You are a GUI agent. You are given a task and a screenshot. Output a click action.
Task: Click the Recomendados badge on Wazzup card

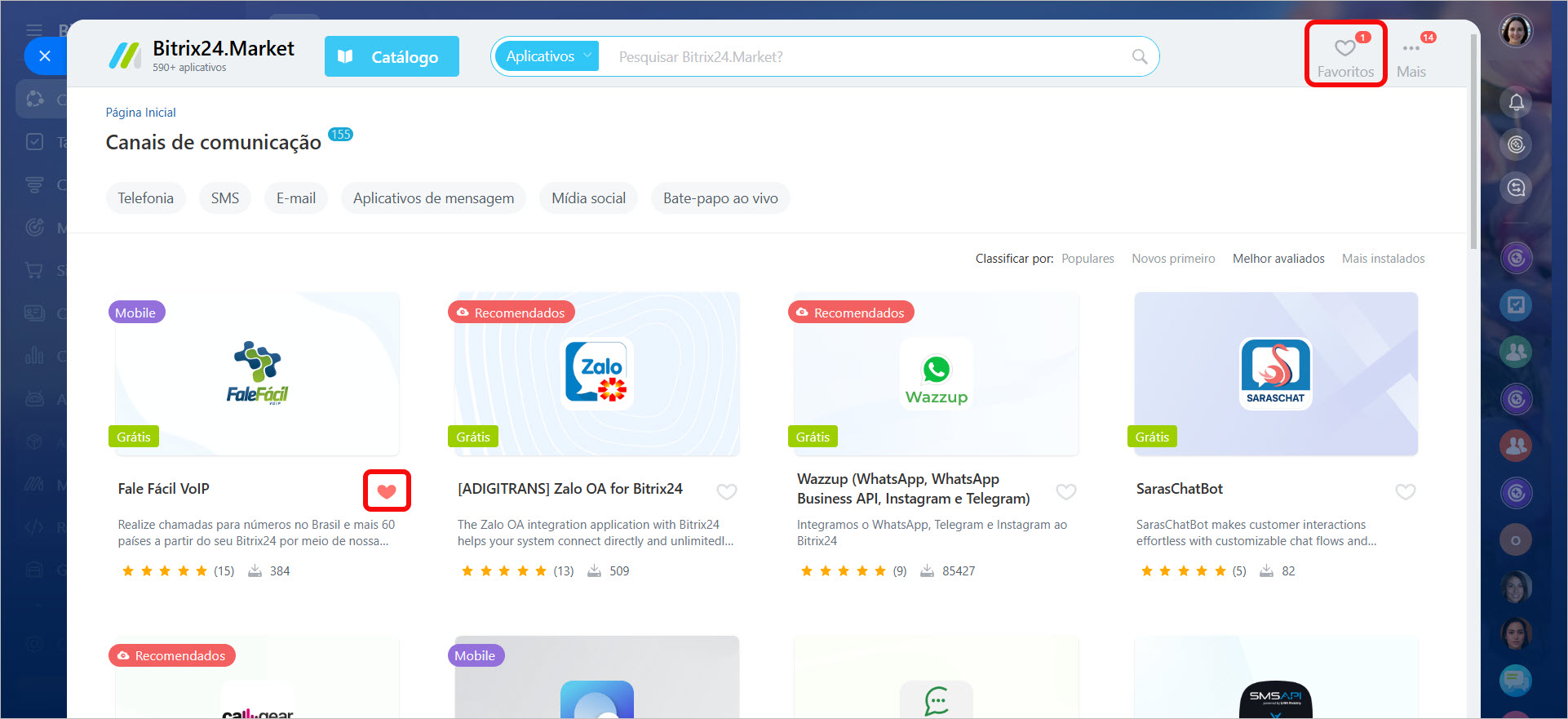[851, 313]
